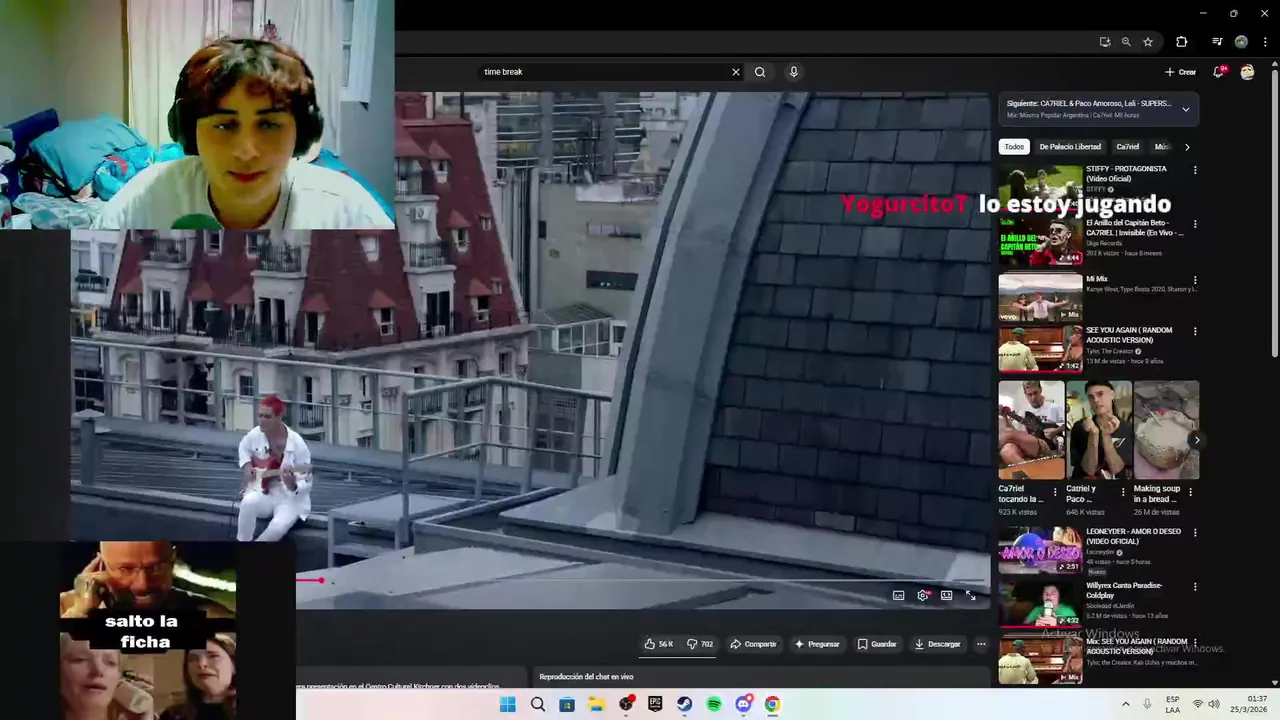Click 'Willyrex Canta Paradise- Coldplay' title
The image size is (1280, 720).
click(1127, 590)
